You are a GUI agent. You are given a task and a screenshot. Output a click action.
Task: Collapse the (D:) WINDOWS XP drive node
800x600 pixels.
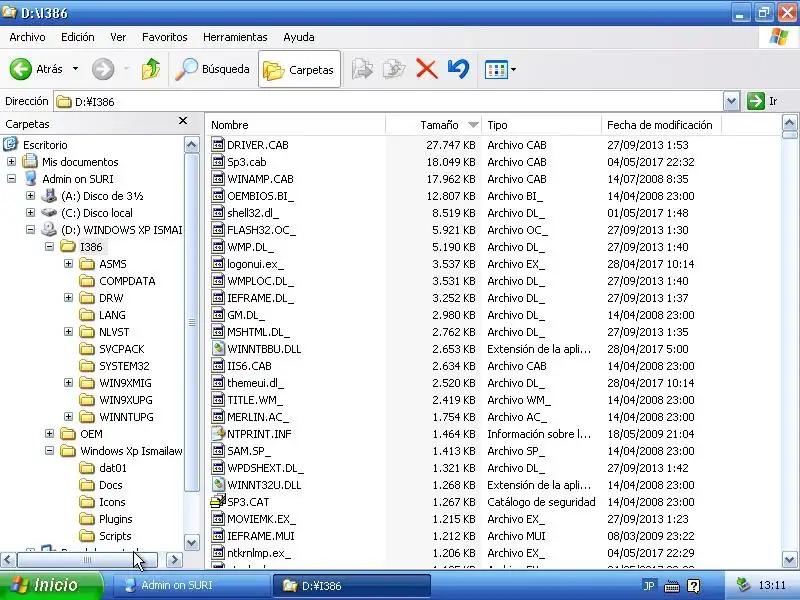click(x=30, y=230)
